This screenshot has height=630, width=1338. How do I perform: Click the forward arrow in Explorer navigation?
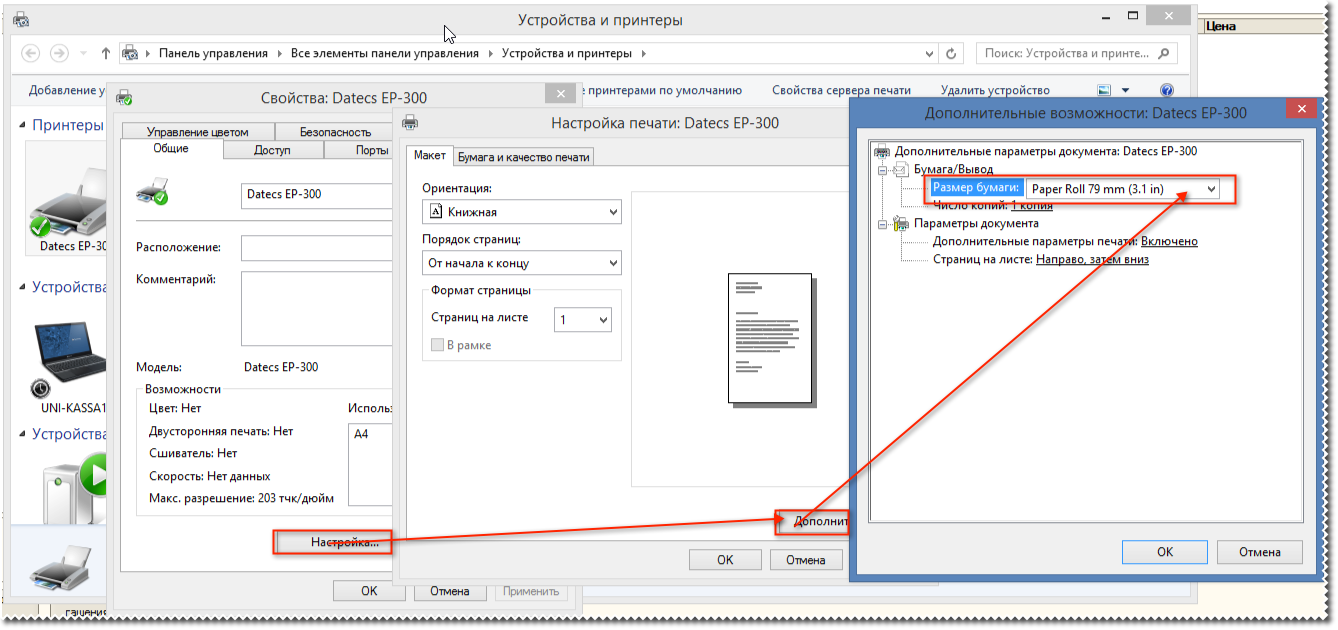click(59, 53)
